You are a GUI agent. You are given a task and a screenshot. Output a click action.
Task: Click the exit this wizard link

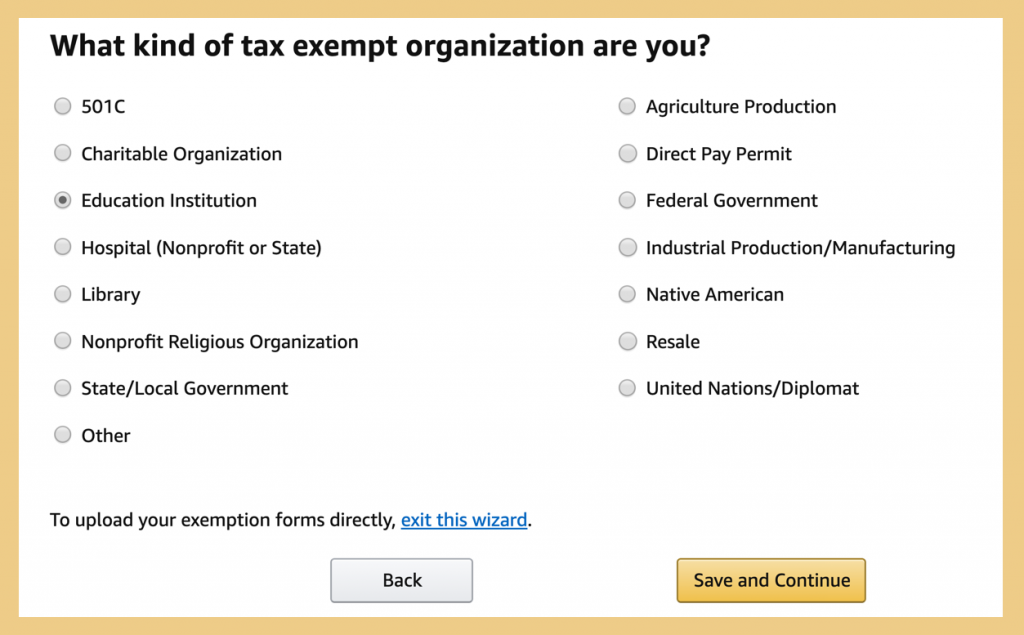click(464, 520)
